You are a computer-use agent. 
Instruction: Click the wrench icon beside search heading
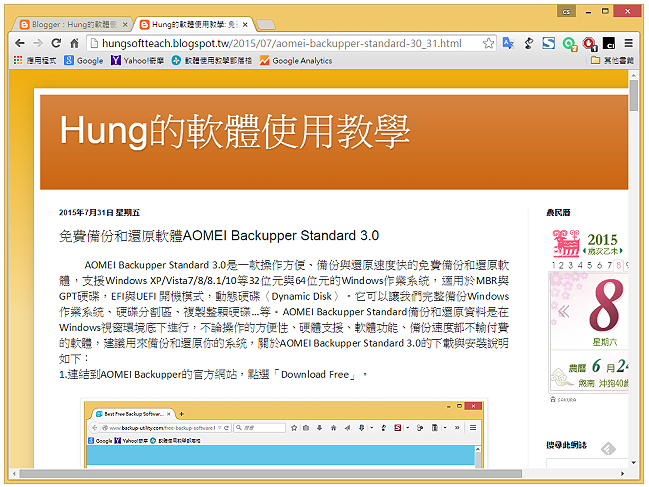tap(608, 448)
